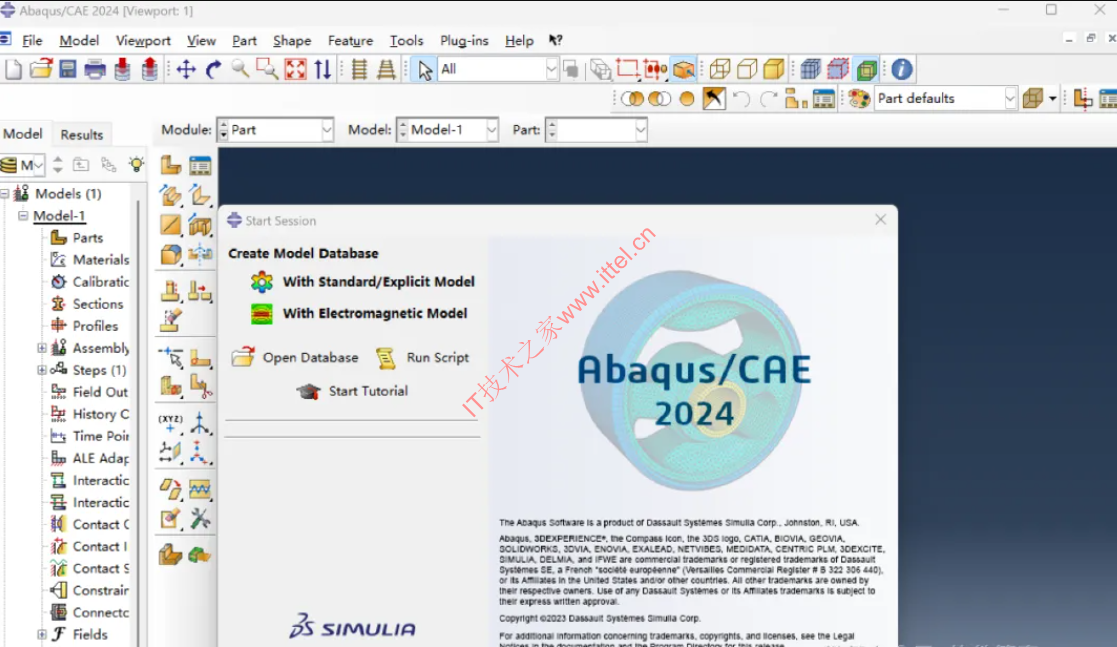Open the Feature menu
The image size is (1117, 647).
tap(350, 41)
